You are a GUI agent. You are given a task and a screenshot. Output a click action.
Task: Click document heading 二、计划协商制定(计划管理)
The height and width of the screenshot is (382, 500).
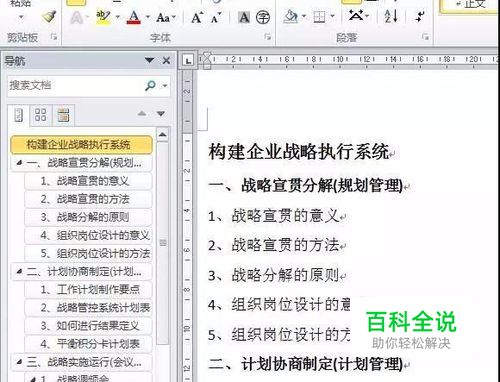coord(306,364)
